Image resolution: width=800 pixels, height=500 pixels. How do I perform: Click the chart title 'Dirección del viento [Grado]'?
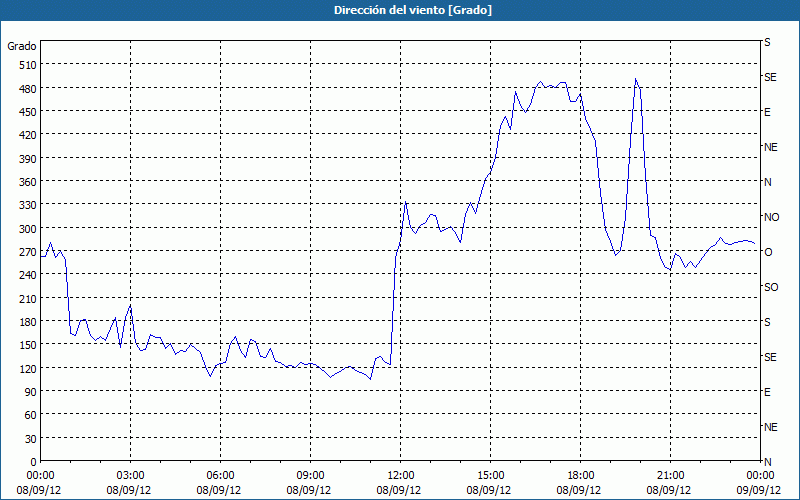[x=413, y=10]
